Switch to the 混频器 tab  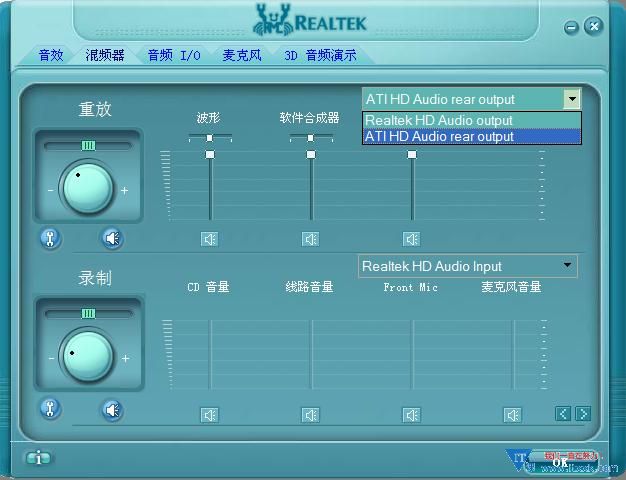click(105, 55)
